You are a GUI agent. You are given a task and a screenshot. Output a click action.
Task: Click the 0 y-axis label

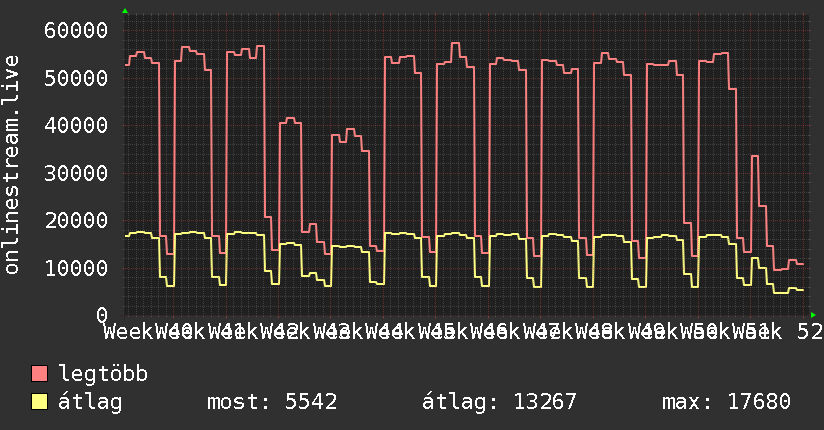click(102, 315)
